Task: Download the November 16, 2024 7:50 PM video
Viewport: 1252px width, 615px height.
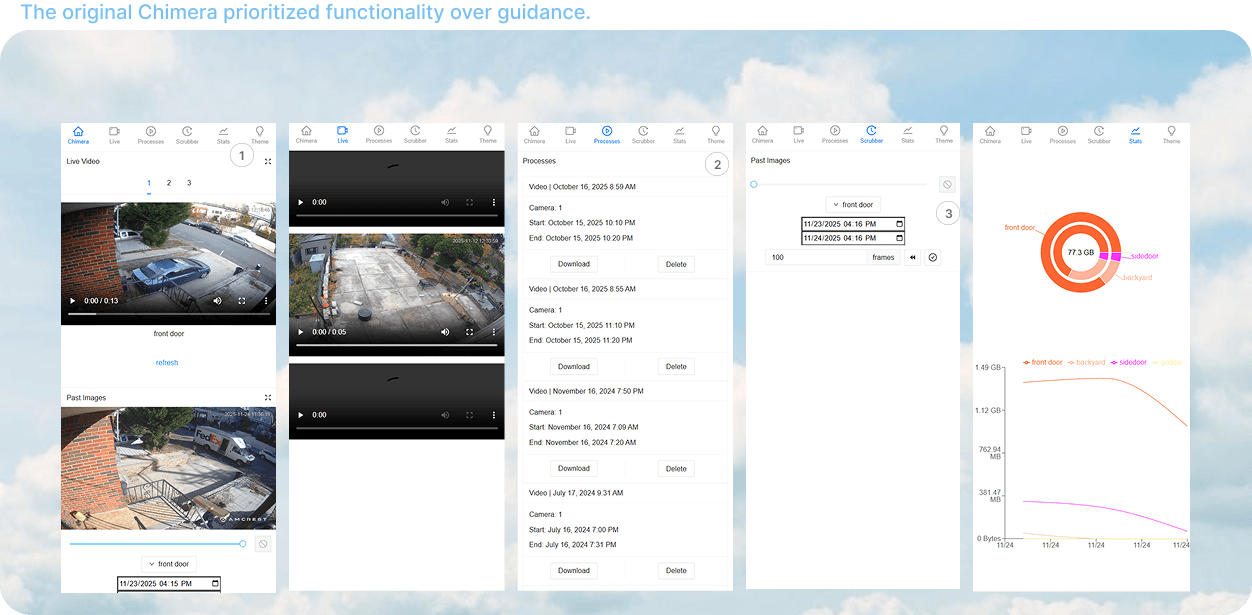Action: [574, 468]
